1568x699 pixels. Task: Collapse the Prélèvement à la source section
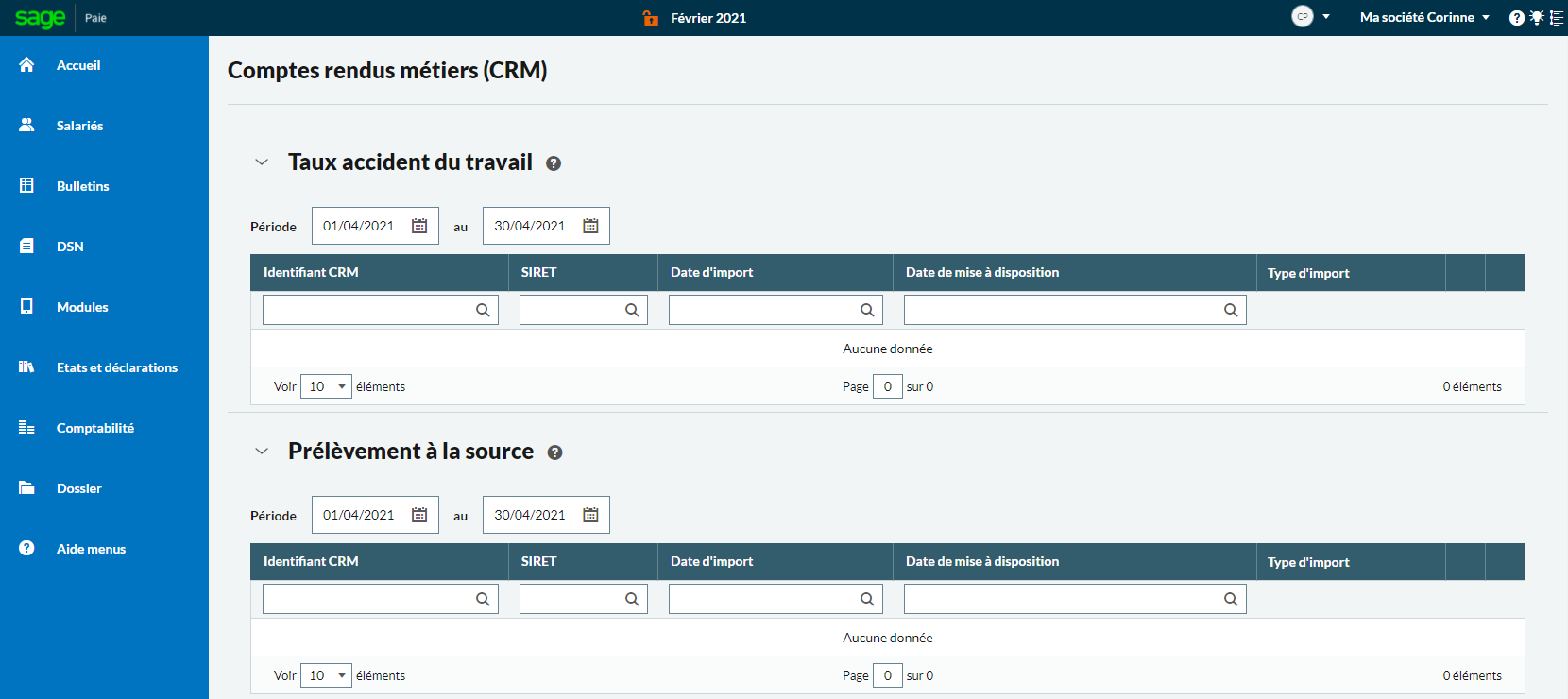pos(262,452)
